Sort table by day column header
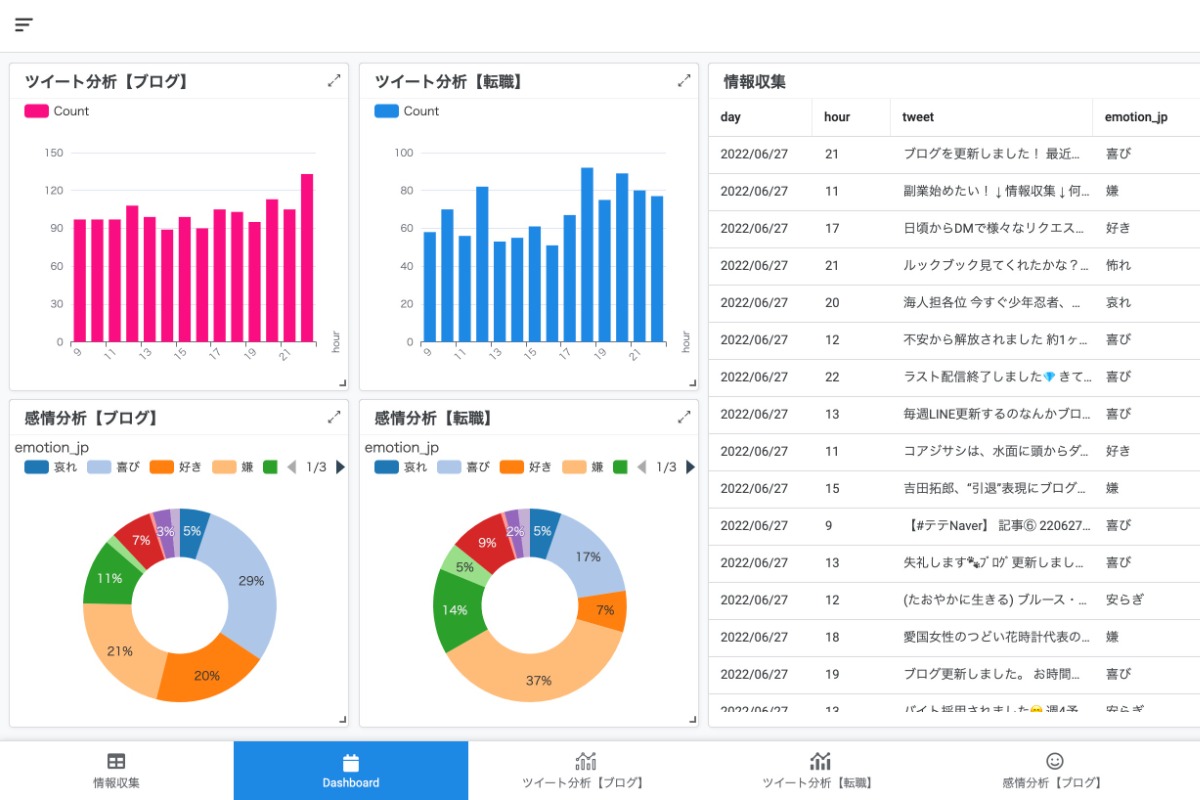The width and height of the screenshot is (1200, 800). pos(760,117)
